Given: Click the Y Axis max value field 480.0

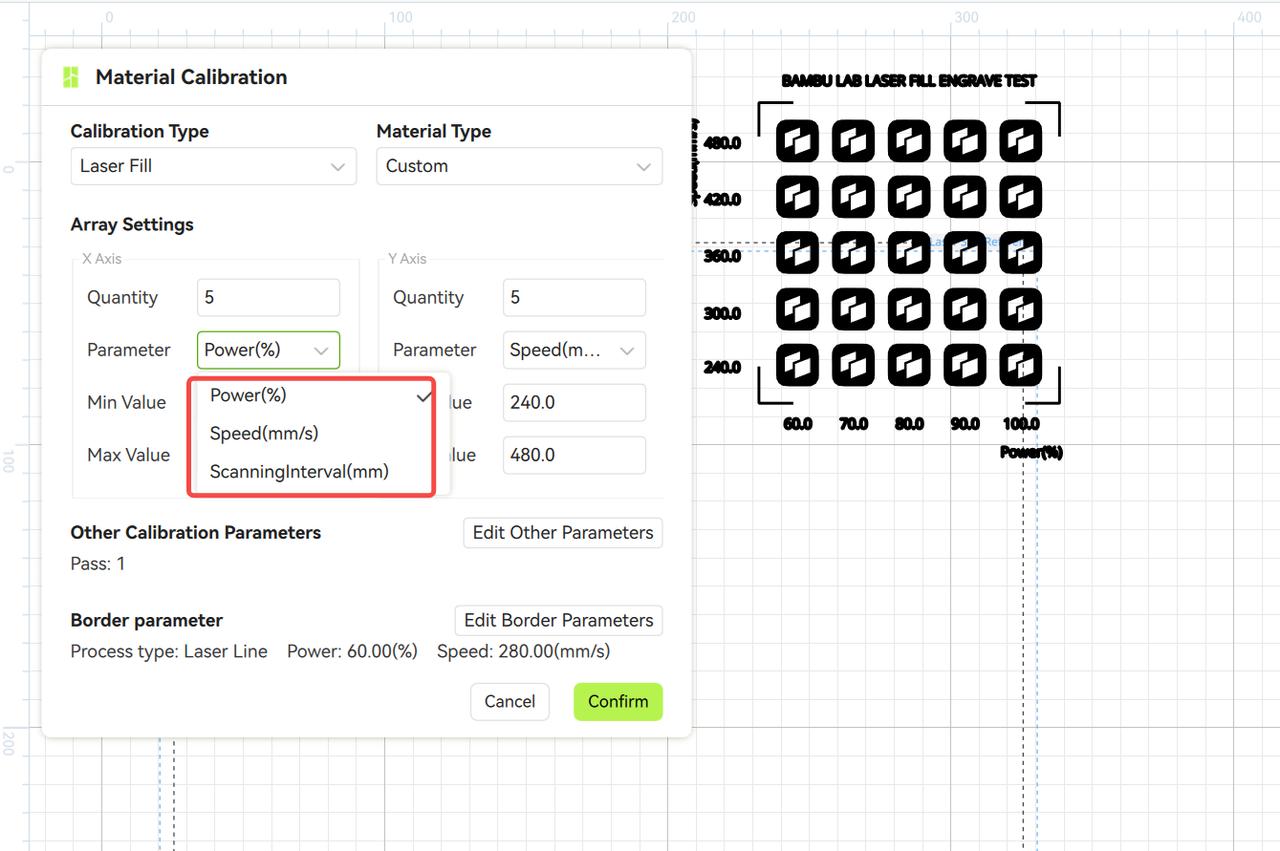Looking at the screenshot, I should coord(574,455).
